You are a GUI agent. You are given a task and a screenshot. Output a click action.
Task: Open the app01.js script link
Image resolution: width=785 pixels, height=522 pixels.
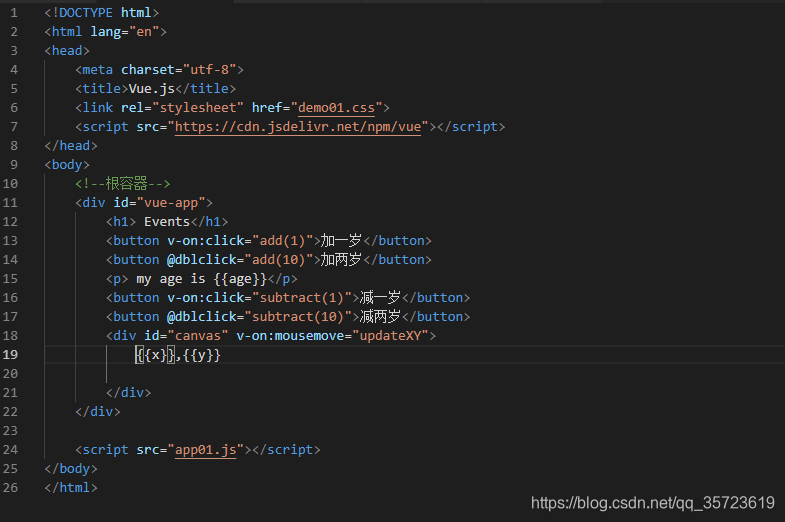(x=205, y=449)
